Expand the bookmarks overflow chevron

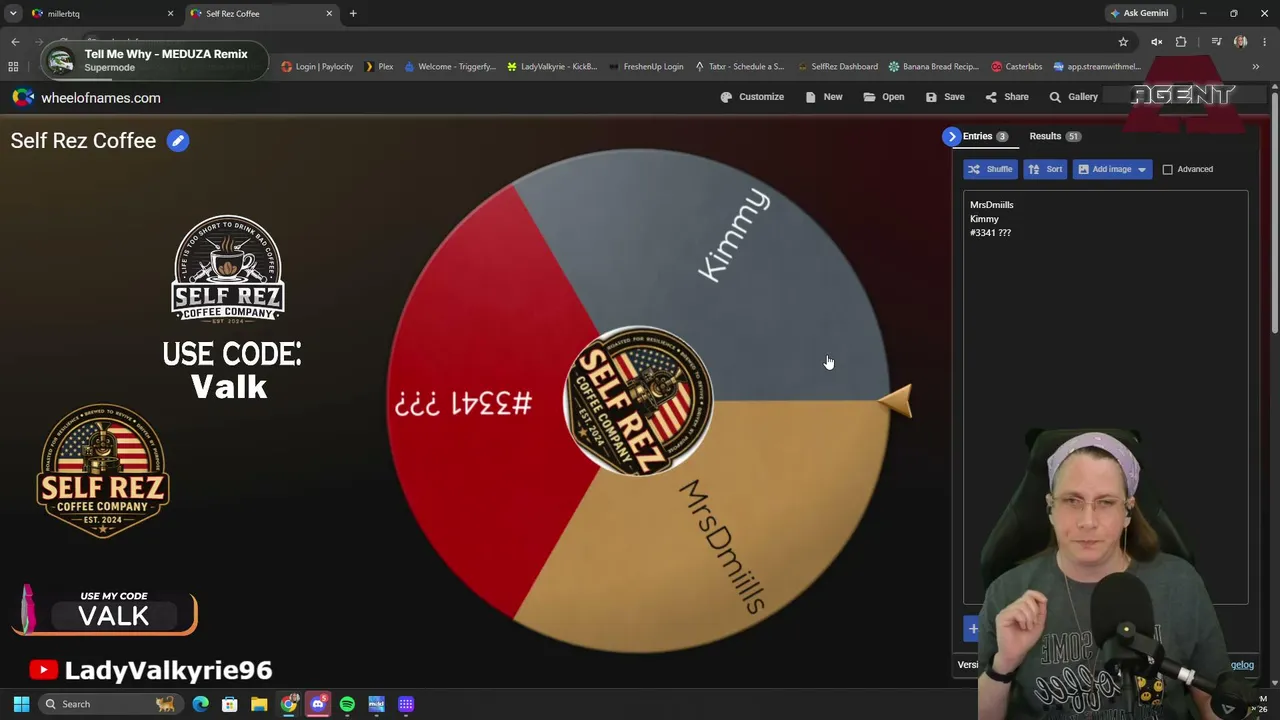pyautogui.click(x=1256, y=67)
